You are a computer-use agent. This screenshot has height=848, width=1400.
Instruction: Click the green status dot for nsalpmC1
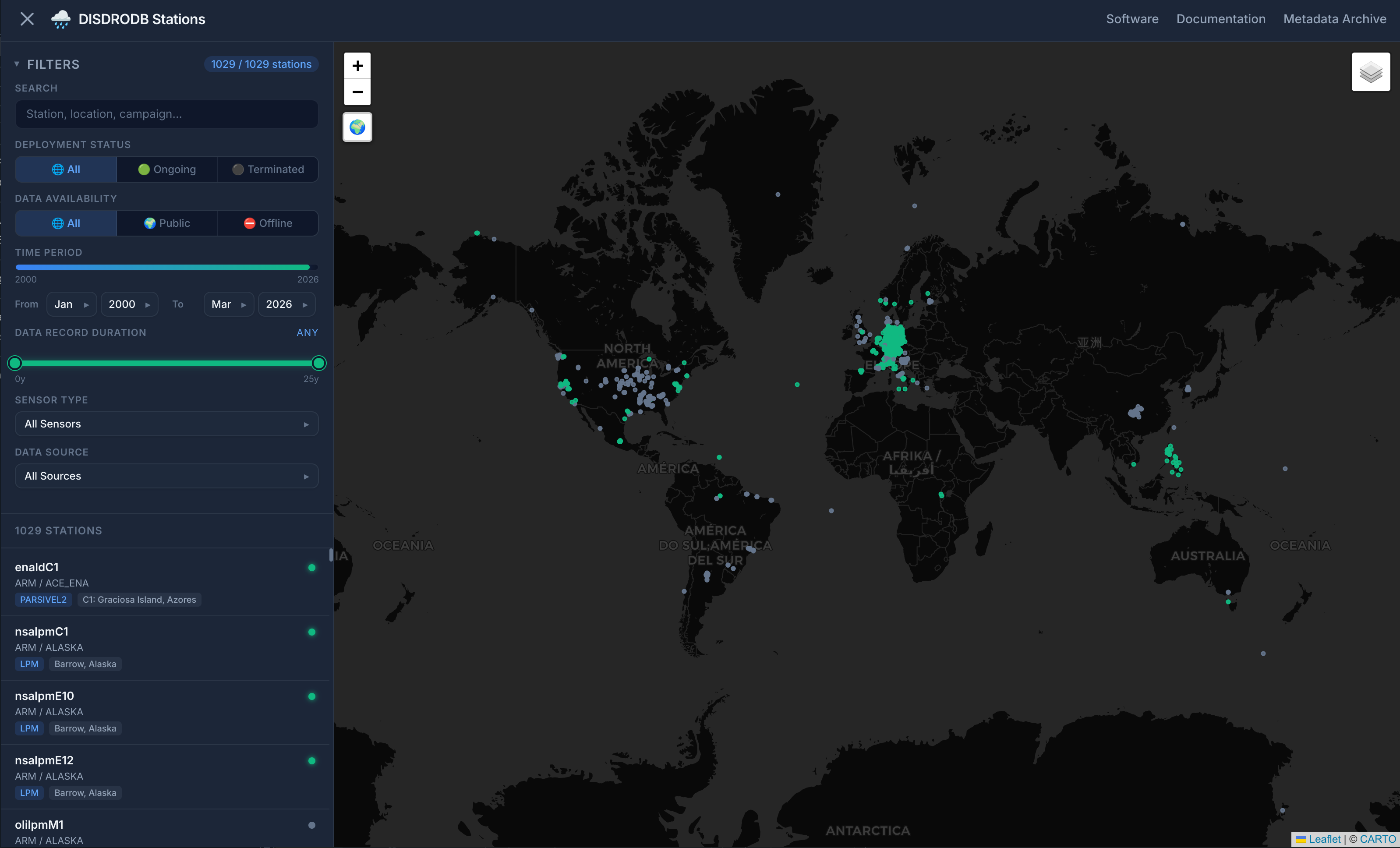(311, 632)
